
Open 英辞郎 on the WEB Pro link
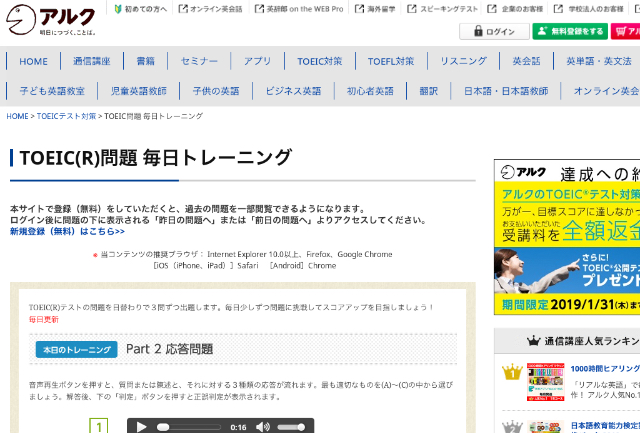[299, 9]
